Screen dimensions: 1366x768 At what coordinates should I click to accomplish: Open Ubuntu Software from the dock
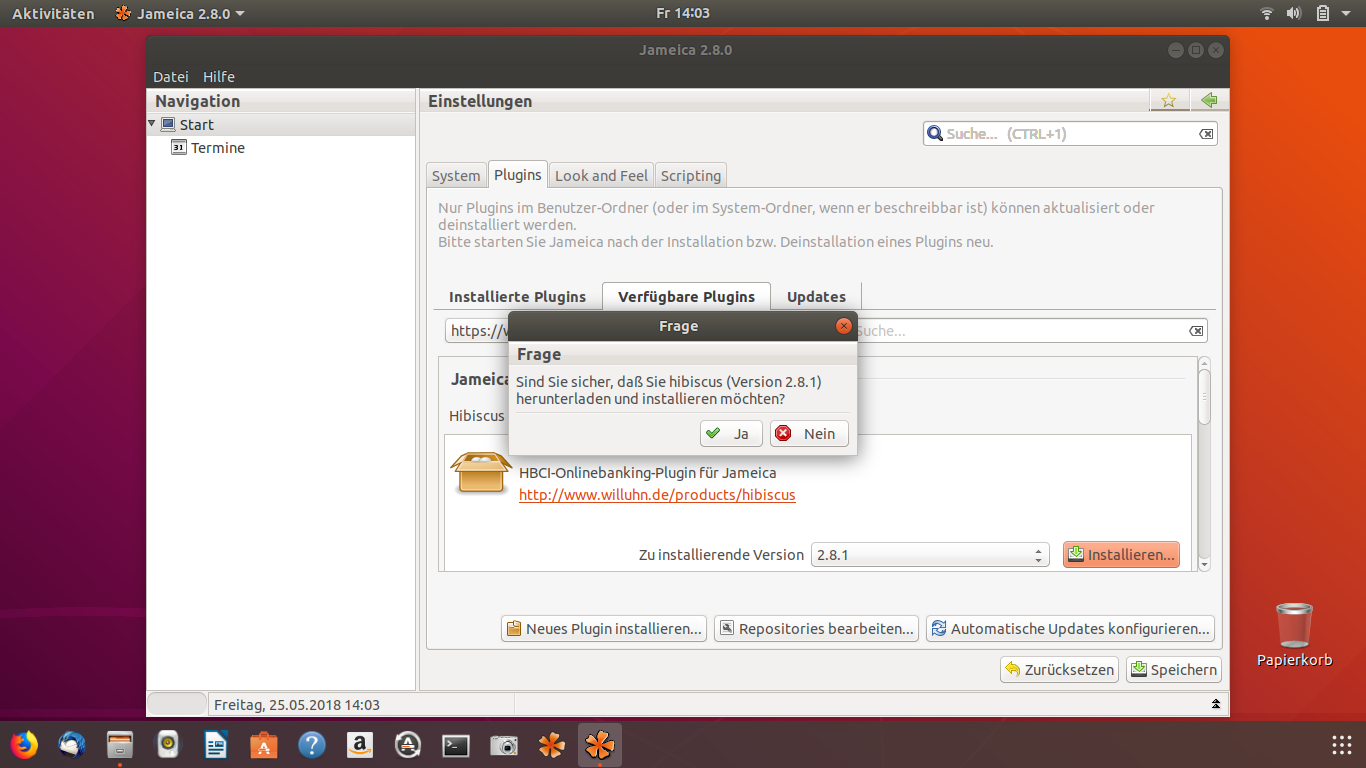click(264, 745)
